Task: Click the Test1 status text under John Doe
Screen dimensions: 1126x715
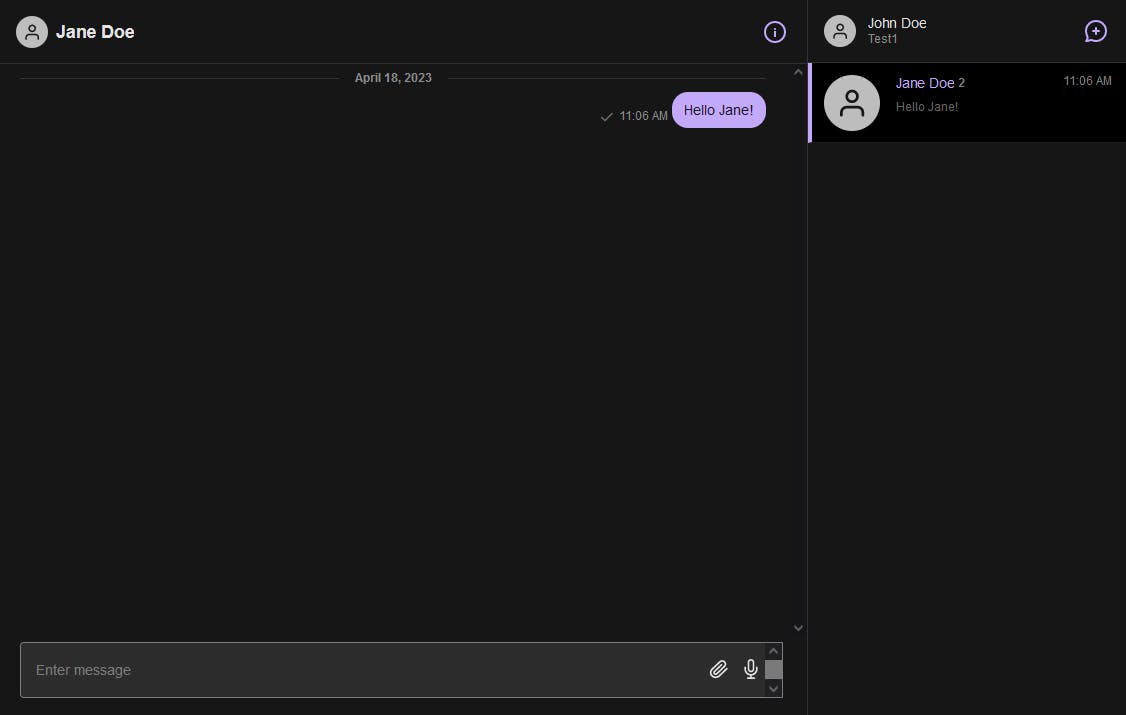Action: point(883,39)
